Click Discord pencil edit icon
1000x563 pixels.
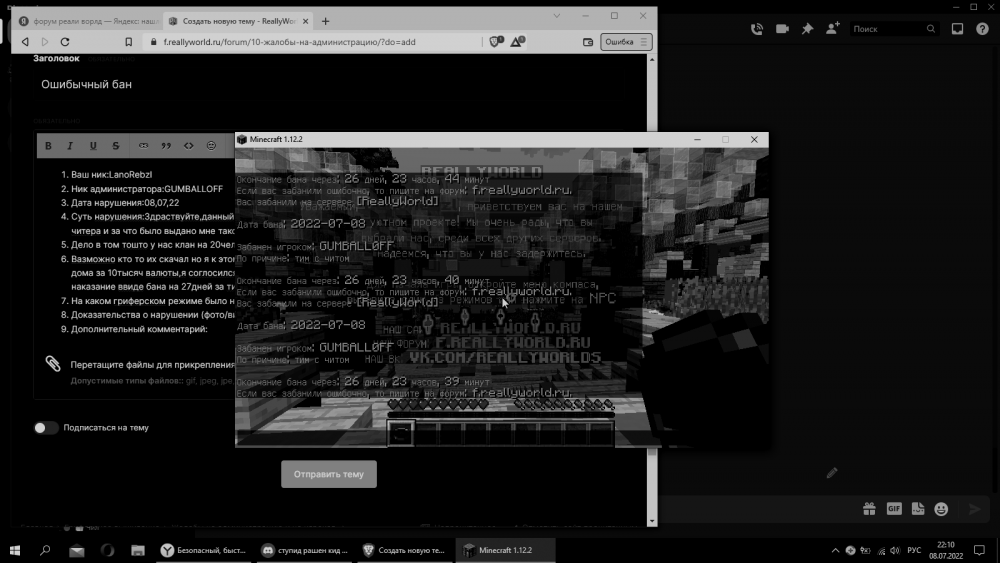pyautogui.click(x=832, y=473)
